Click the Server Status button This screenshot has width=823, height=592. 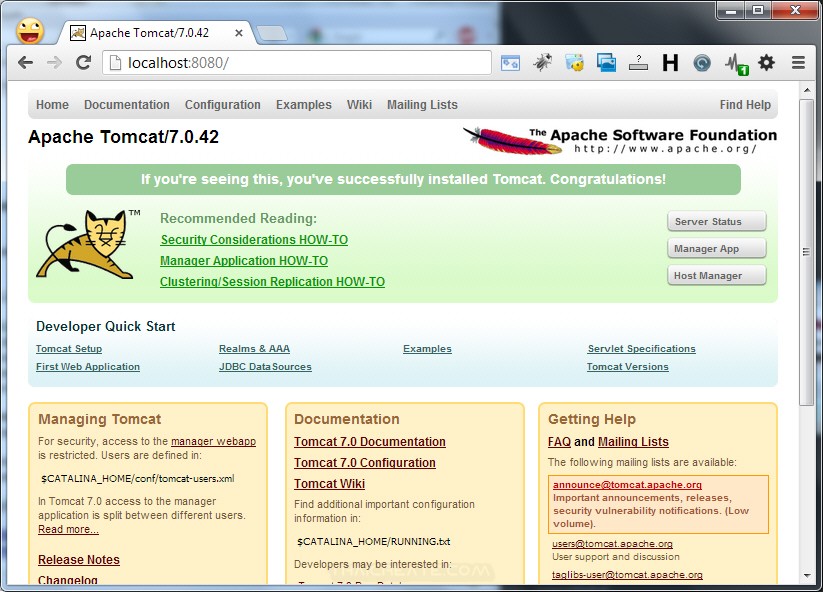click(716, 221)
